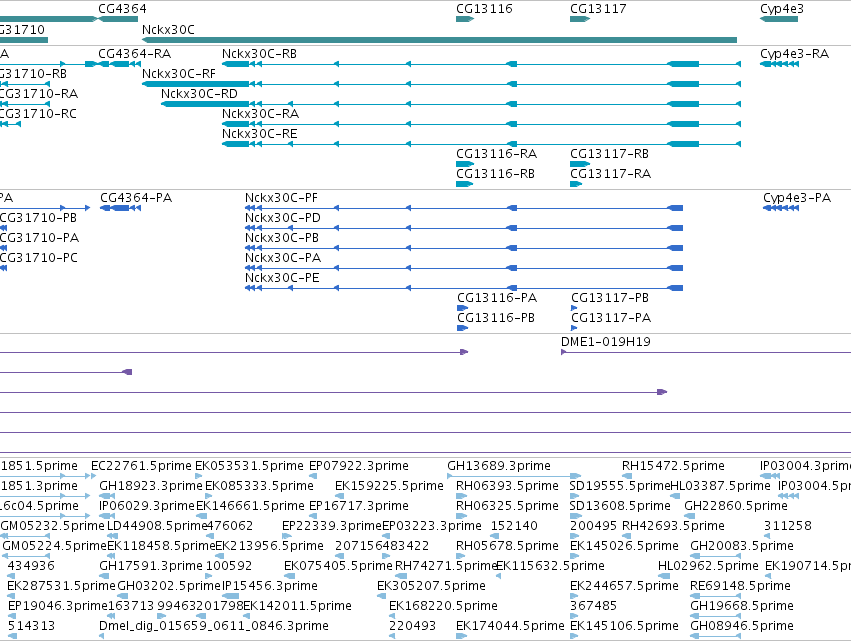
Task: Select protein label CG13116-PB
Action: tap(496, 318)
